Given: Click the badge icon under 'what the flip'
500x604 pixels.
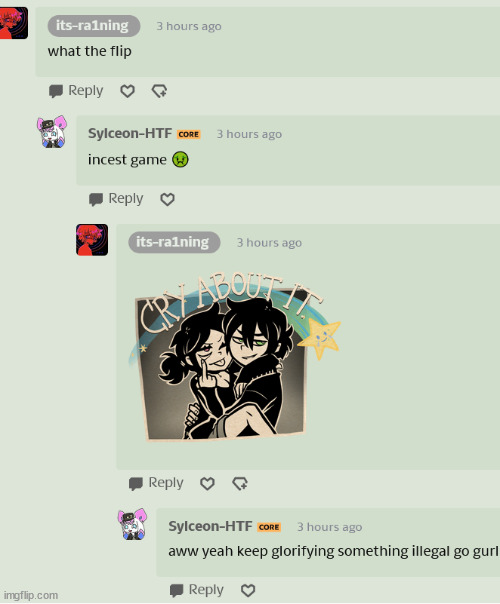Looking at the screenshot, I should coord(159,91).
